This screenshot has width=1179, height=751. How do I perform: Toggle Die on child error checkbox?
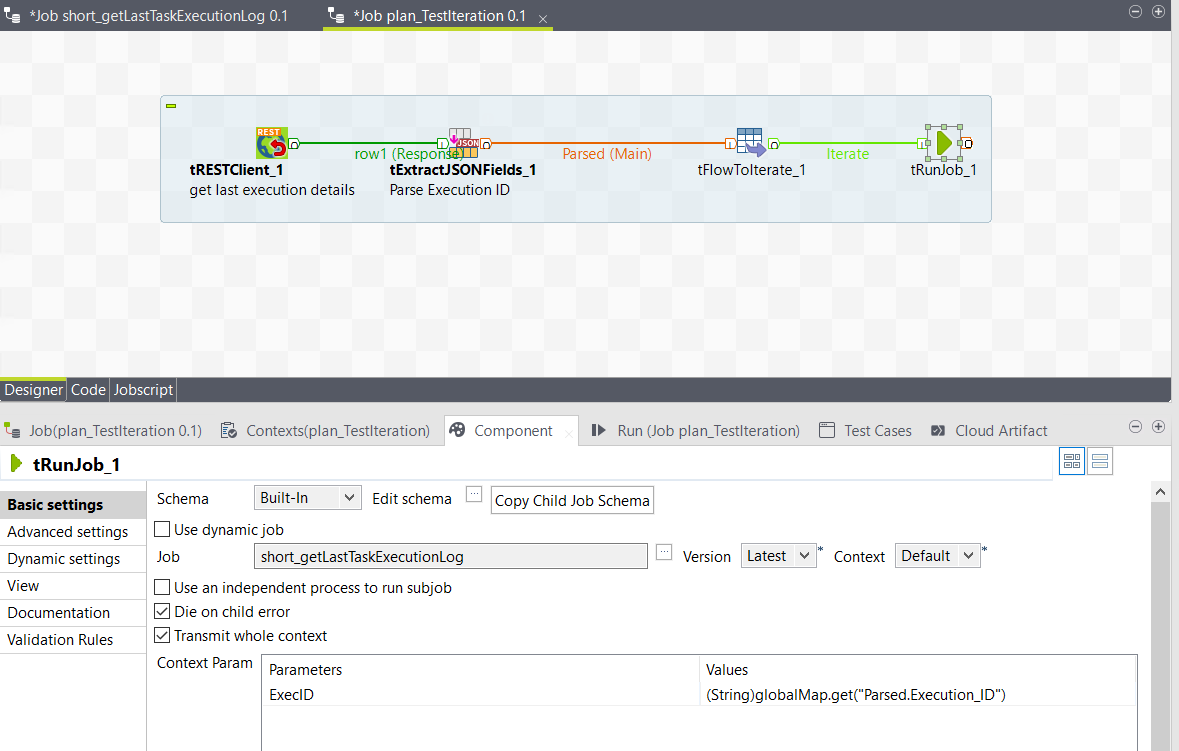(162, 611)
